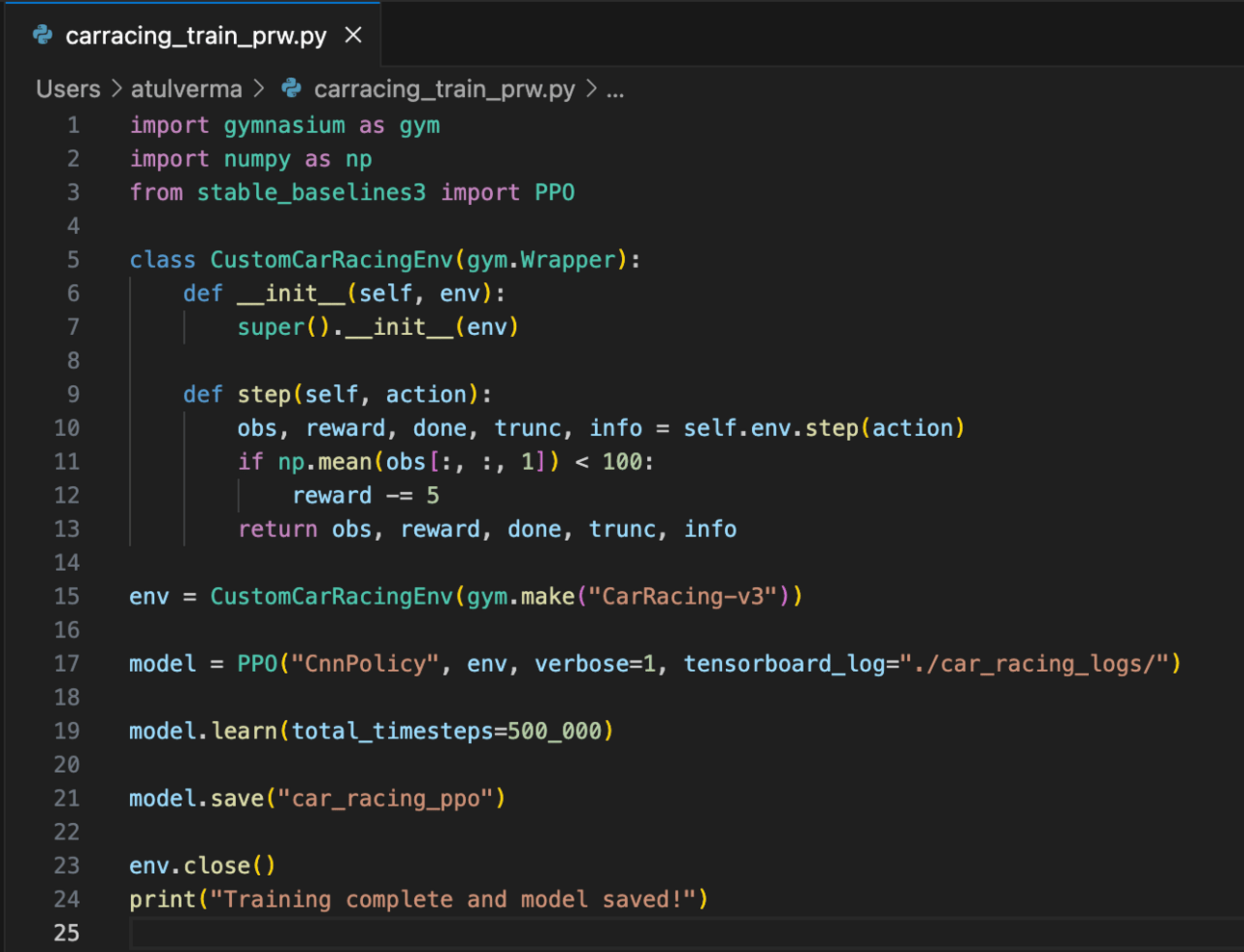Click the "./car_racing_logs/" string

point(1033,665)
